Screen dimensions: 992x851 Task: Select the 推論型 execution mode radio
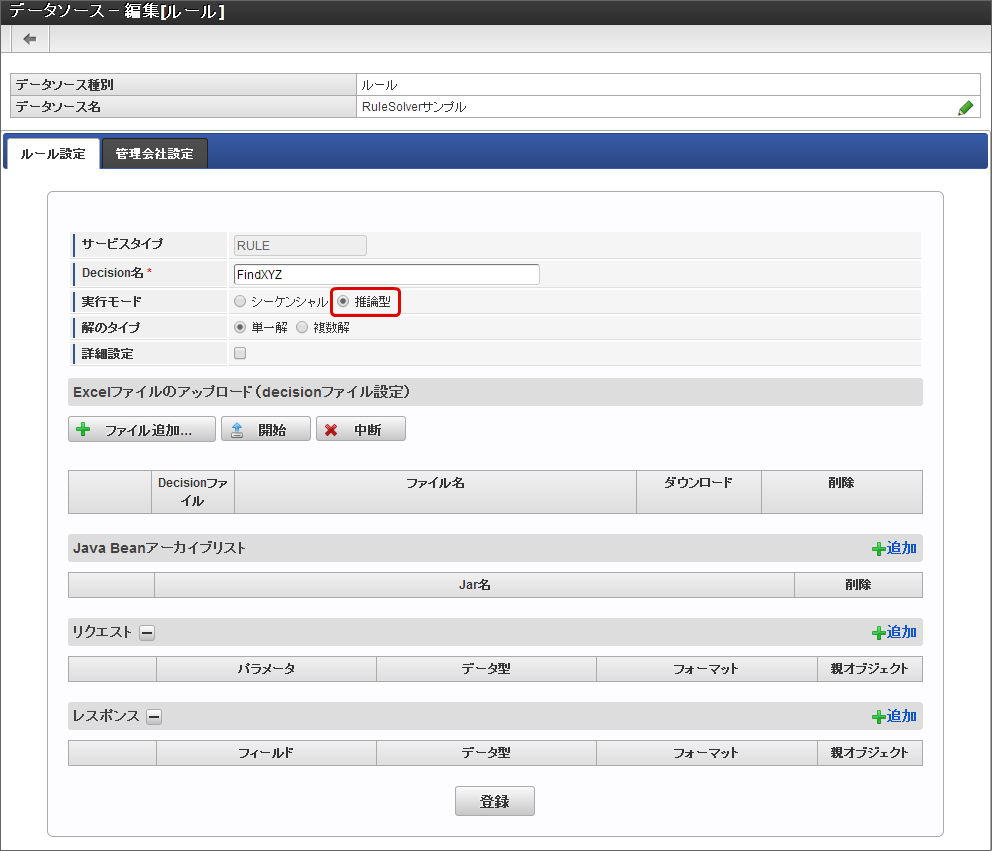click(343, 301)
